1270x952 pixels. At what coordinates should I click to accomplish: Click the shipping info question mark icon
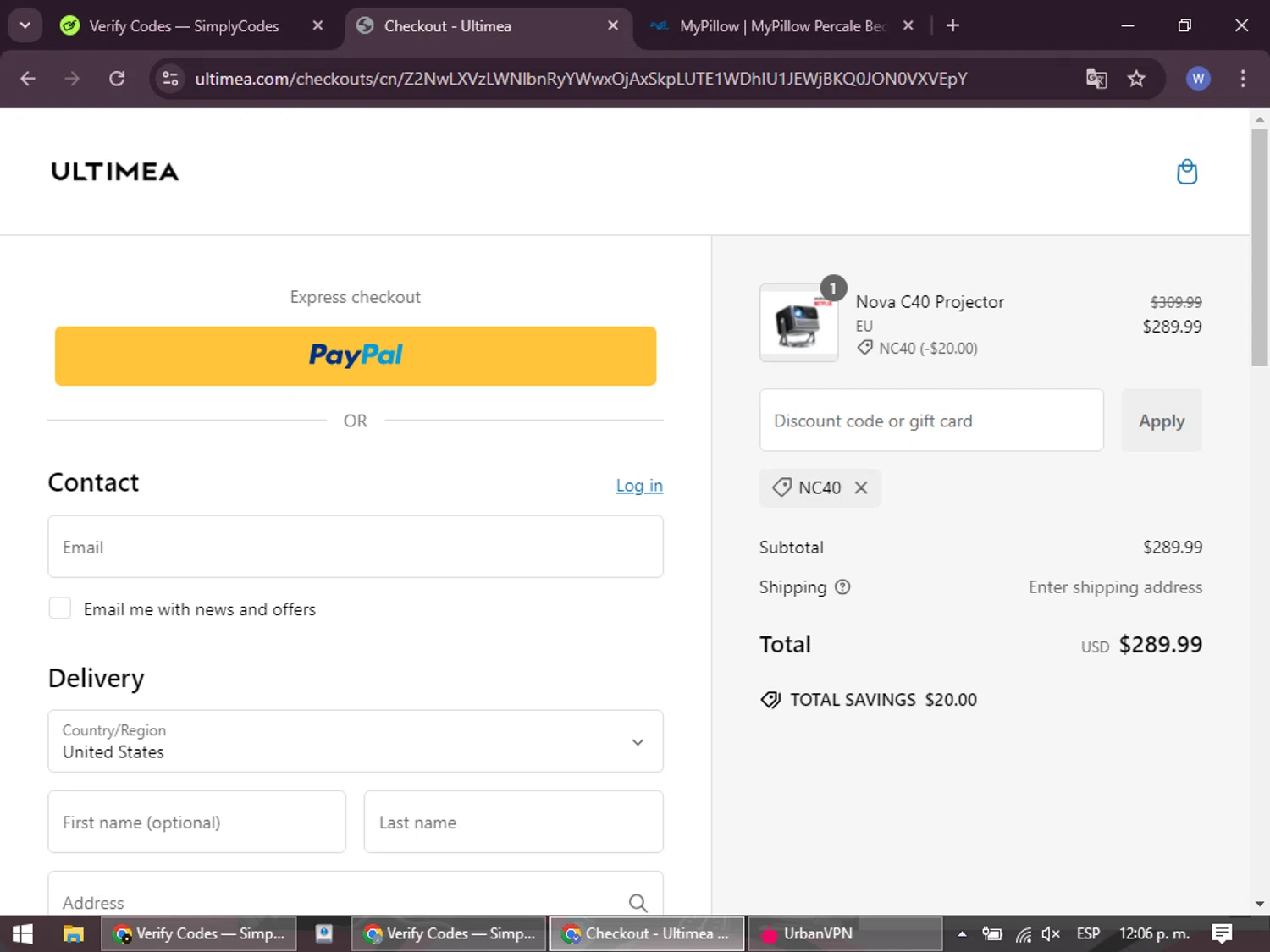(x=842, y=586)
